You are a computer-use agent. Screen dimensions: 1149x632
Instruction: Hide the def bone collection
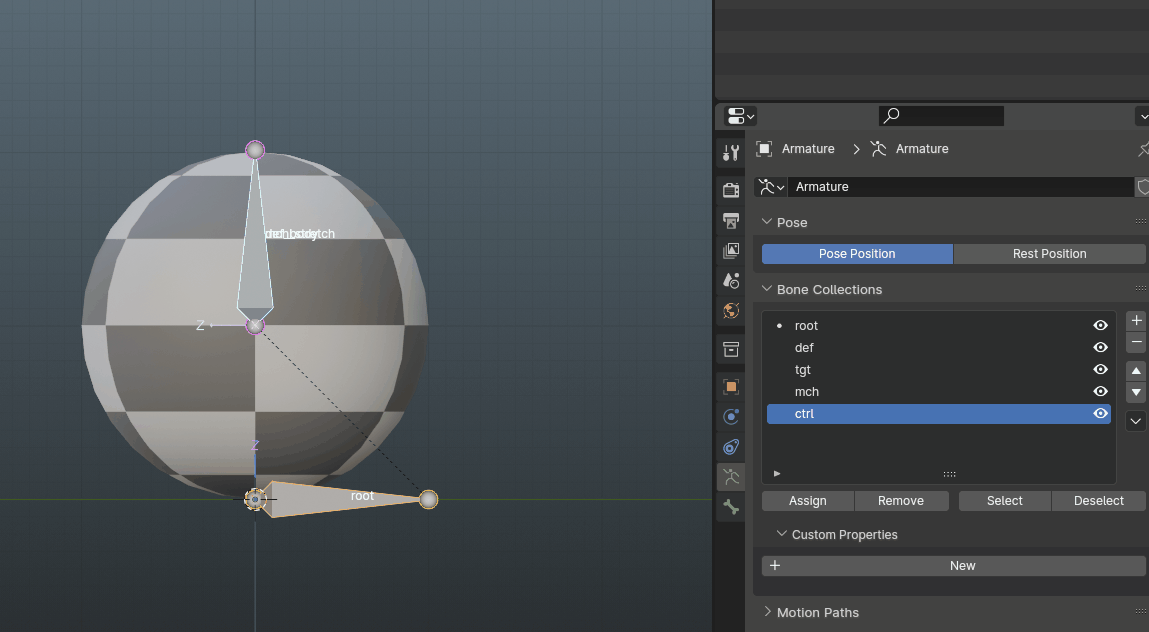click(x=1099, y=347)
